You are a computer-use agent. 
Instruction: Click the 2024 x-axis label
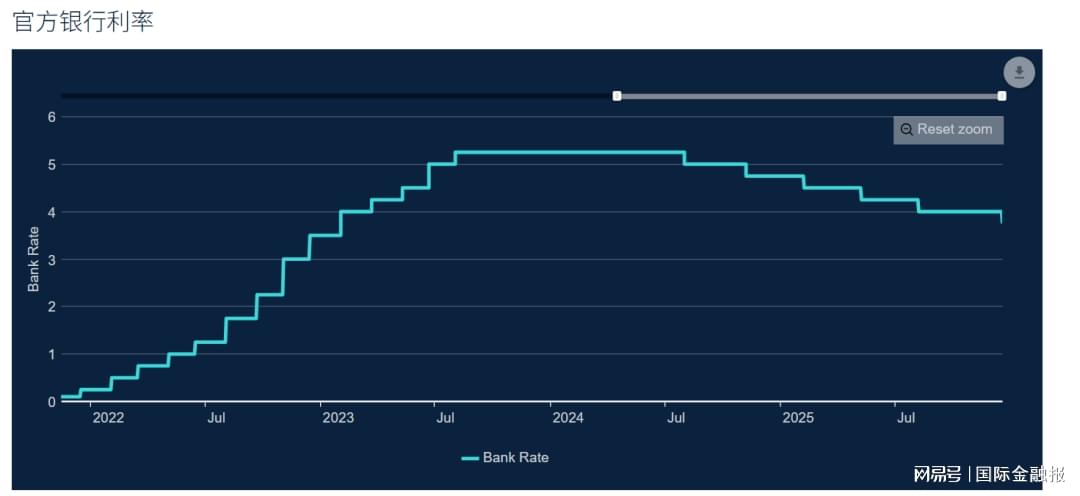tap(568, 418)
